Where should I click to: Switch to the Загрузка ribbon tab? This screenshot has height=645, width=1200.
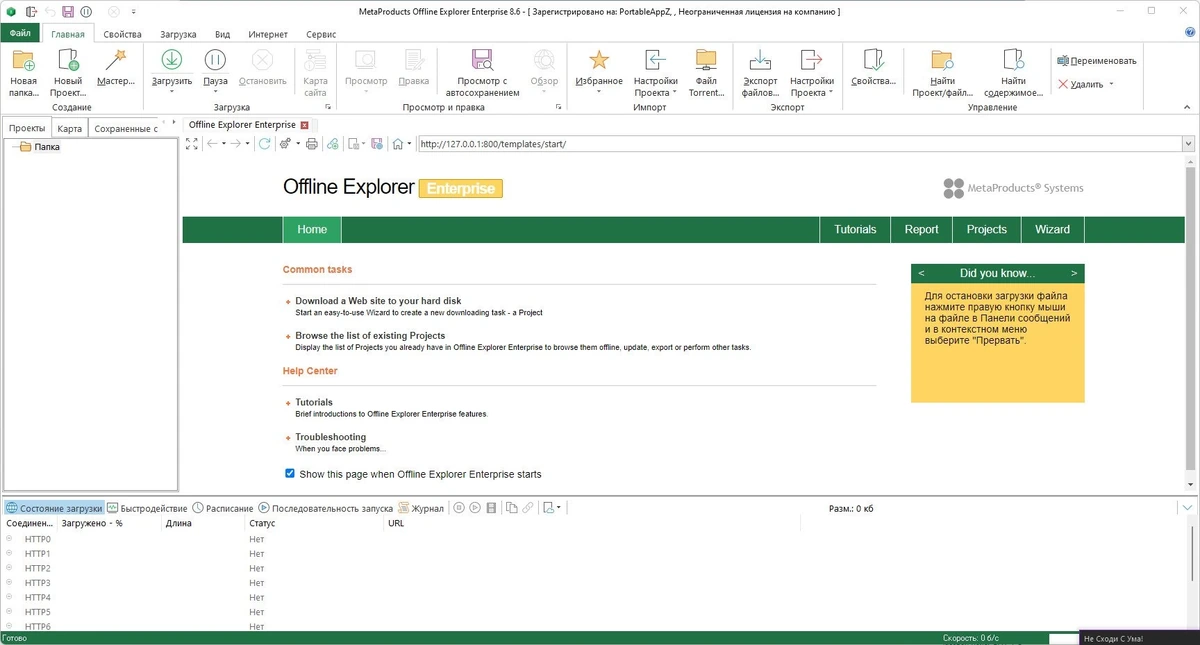178,34
